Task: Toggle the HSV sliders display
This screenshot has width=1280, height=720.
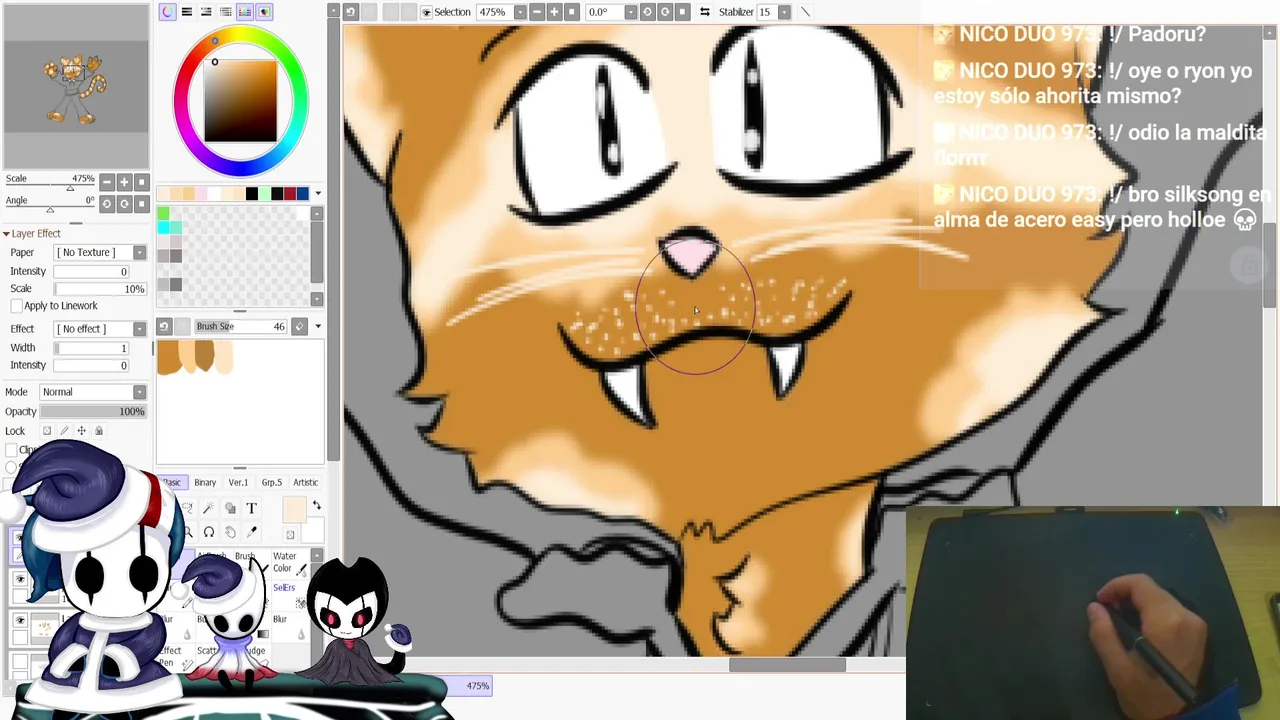Action: tap(206, 12)
